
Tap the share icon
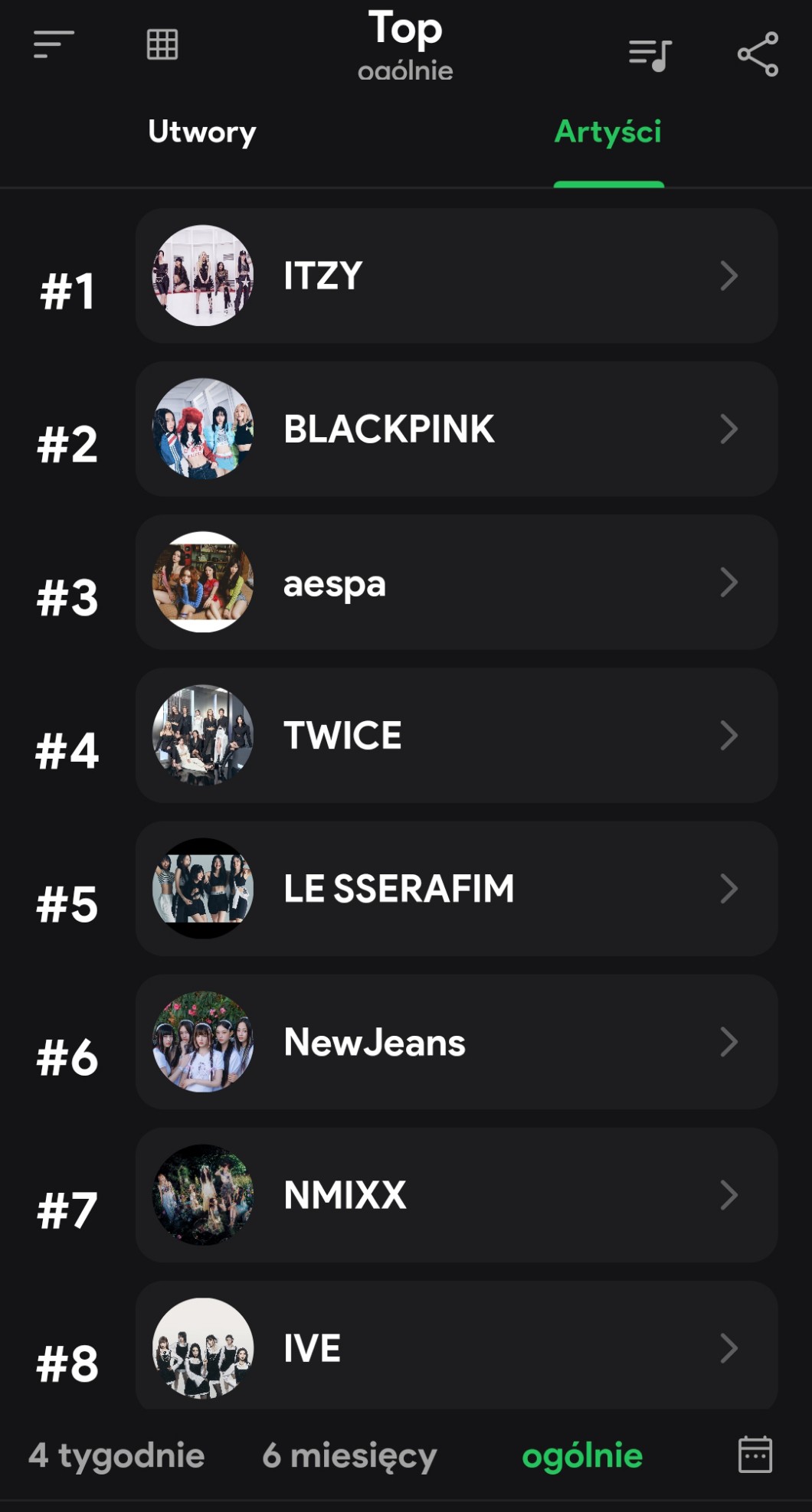(758, 54)
